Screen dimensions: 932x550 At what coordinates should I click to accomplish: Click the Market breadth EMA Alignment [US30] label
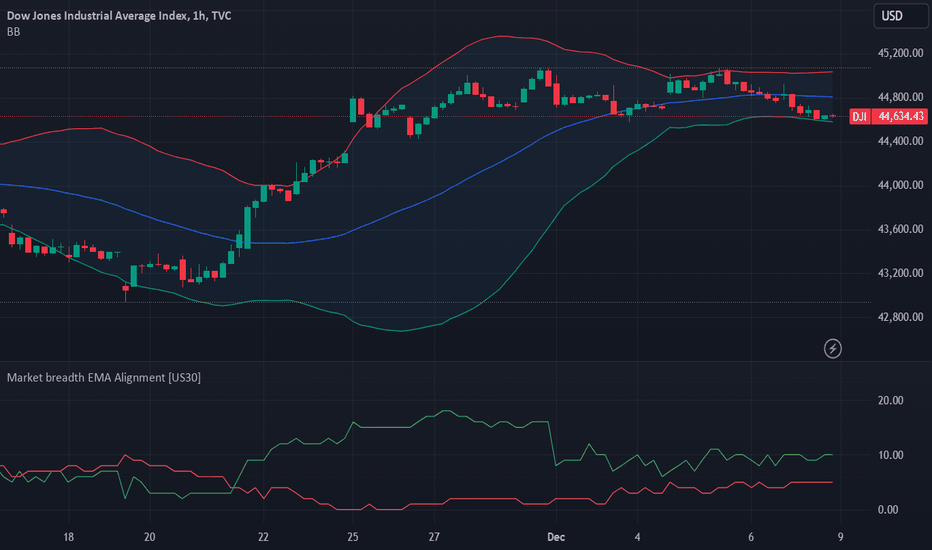(x=103, y=378)
